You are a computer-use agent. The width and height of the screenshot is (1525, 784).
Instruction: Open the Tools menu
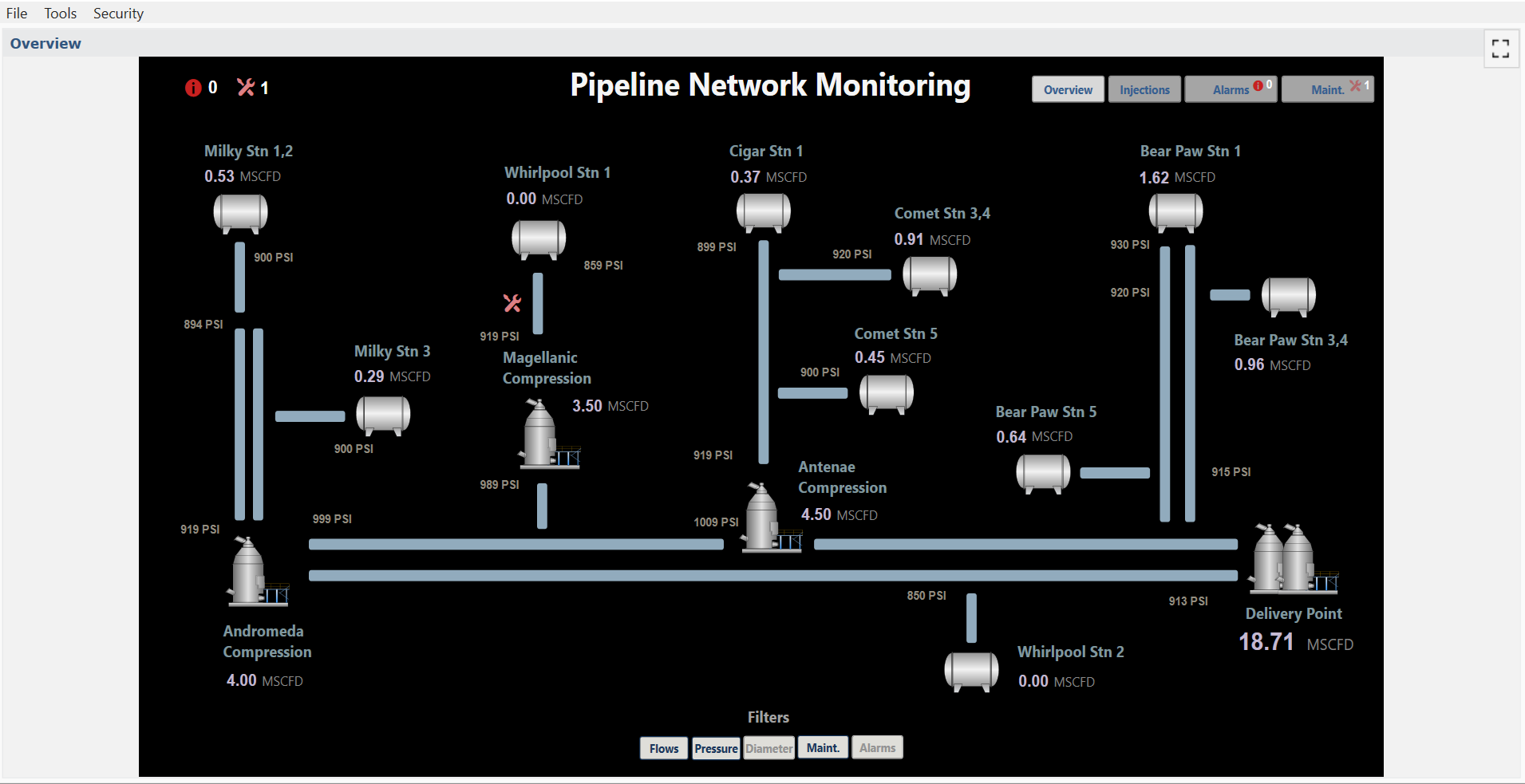point(61,13)
